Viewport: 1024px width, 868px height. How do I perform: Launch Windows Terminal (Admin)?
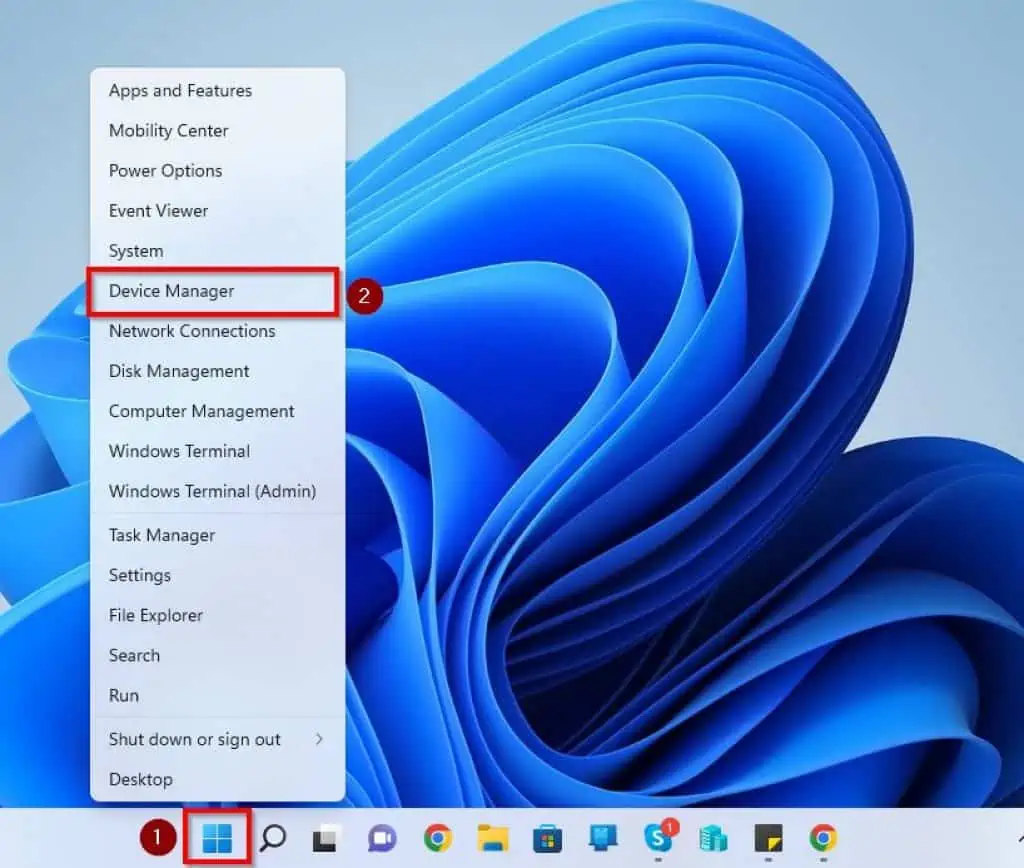tap(201, 491)
